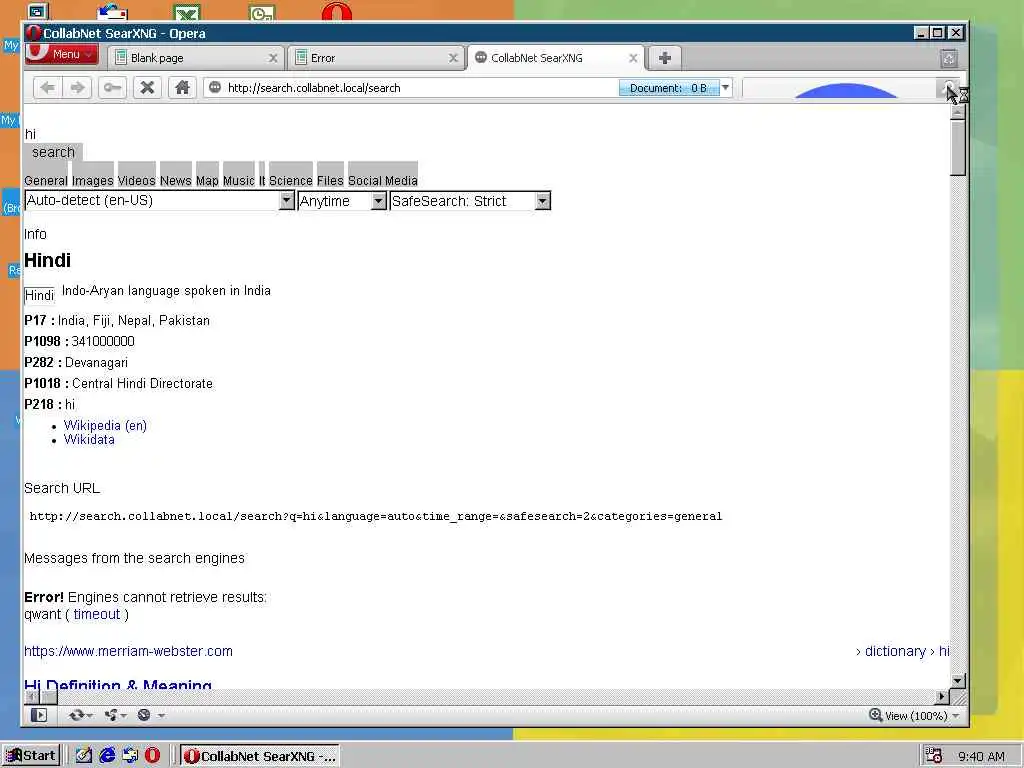This screenshot has height=768, width=1024.
Task: Switch to the Error tab
Action: point(376,58)
